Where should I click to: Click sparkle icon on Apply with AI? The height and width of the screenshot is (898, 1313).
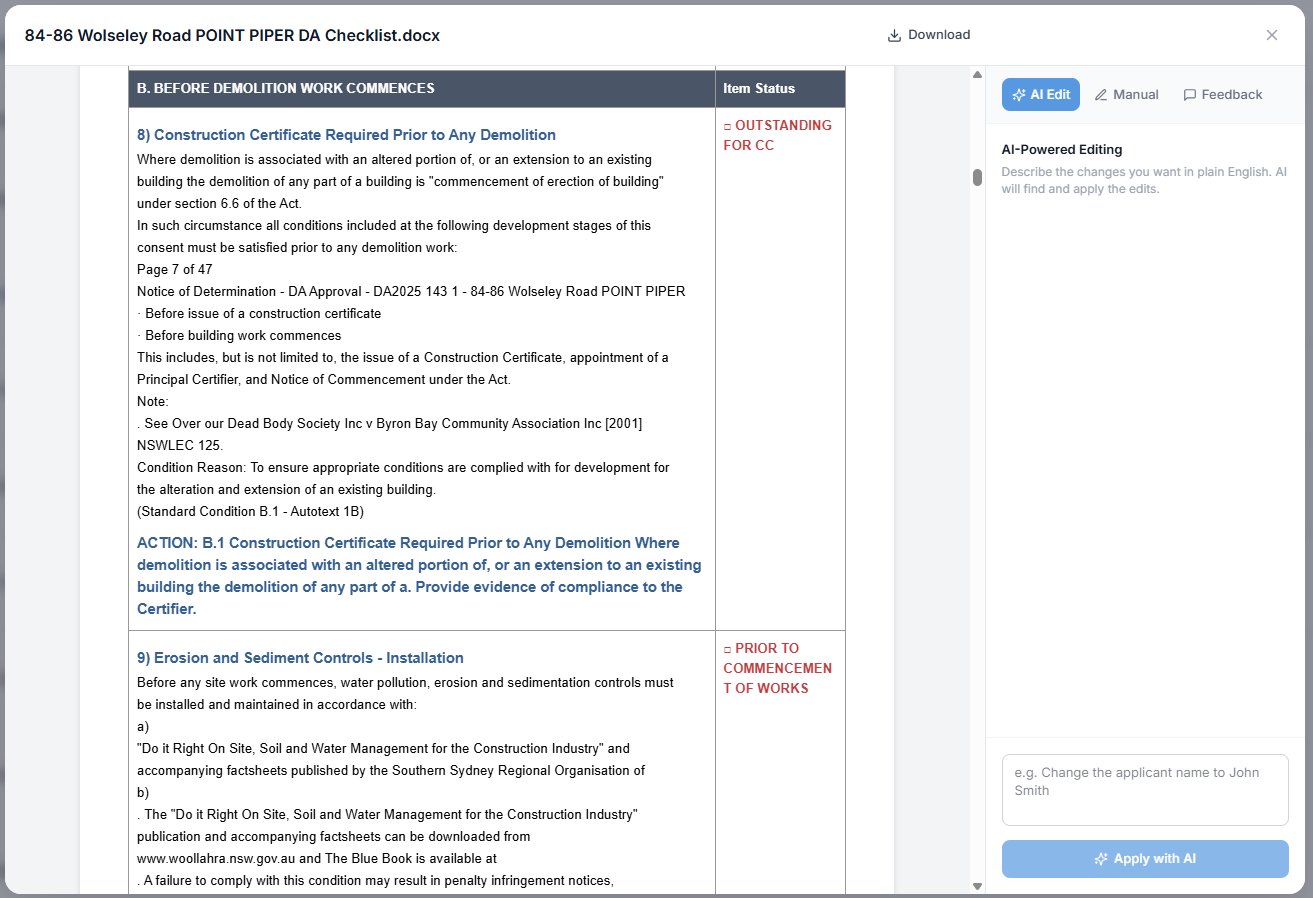[1101, 859]
